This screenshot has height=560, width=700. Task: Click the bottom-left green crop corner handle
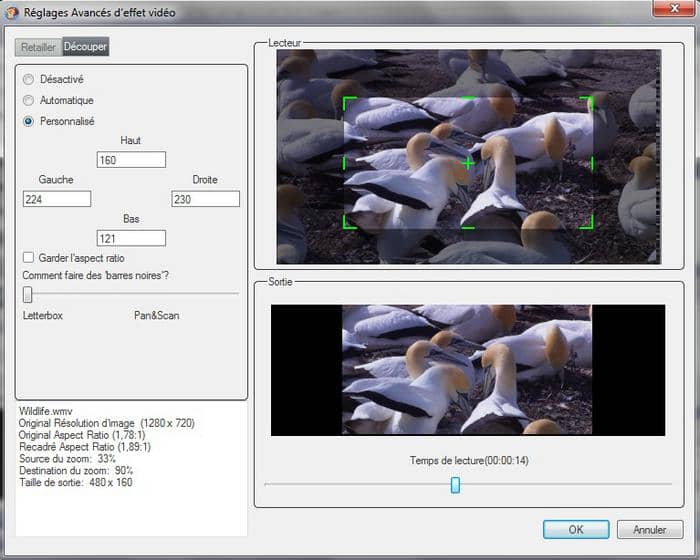350,222
